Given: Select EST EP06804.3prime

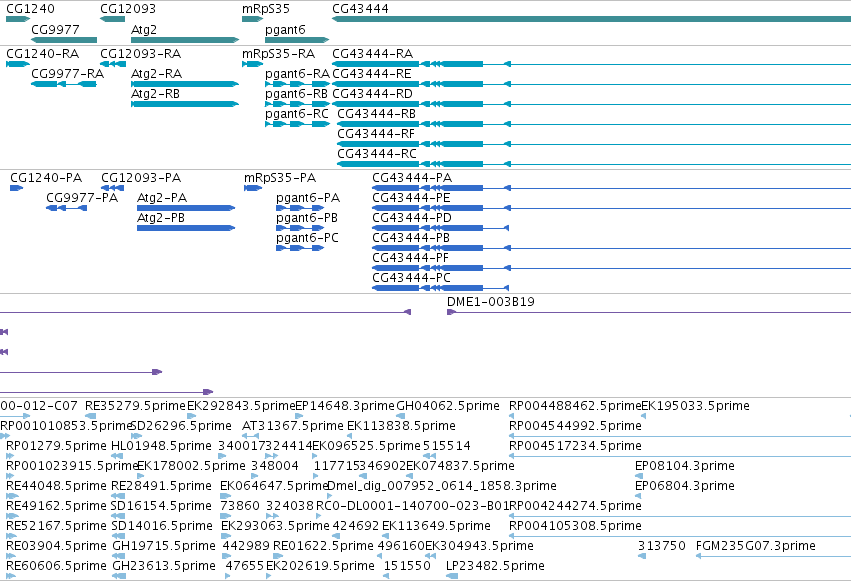Looking at the screenshot, I should tap(685, 486).
